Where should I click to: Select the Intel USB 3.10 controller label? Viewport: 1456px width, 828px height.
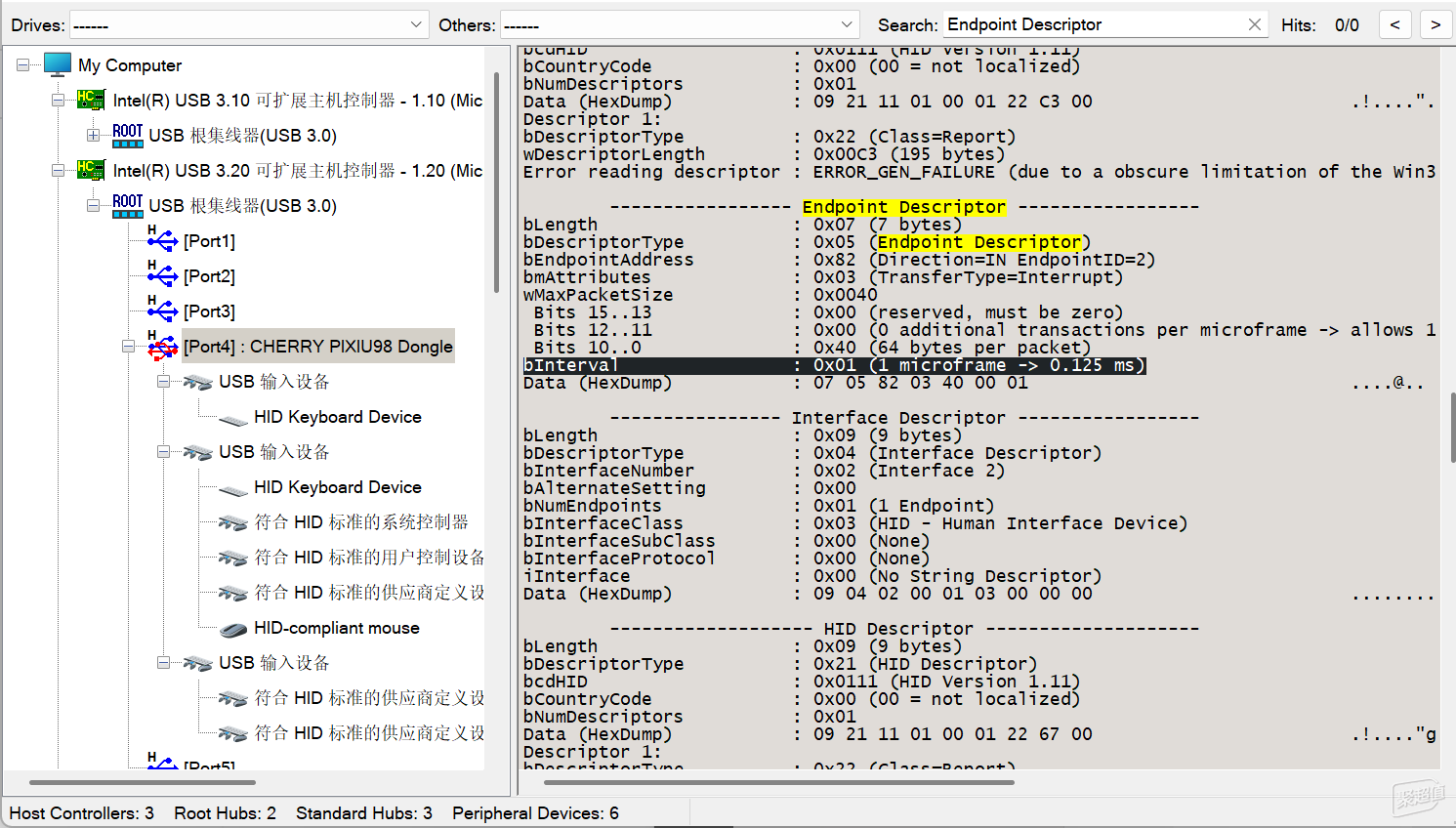298,101
